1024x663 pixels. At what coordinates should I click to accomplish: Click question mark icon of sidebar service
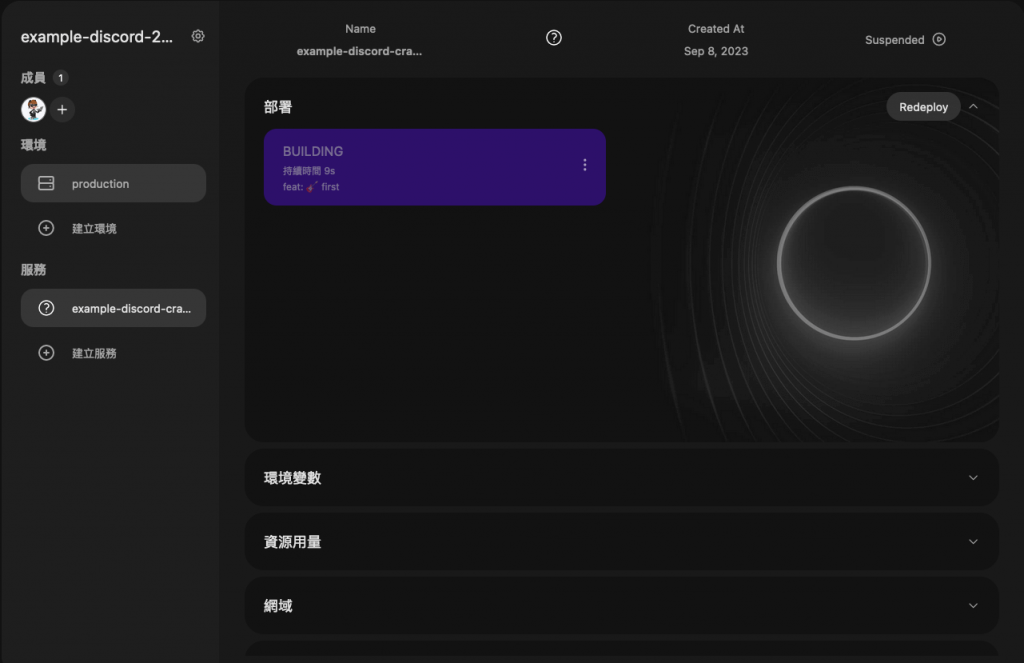click(46, 308)
